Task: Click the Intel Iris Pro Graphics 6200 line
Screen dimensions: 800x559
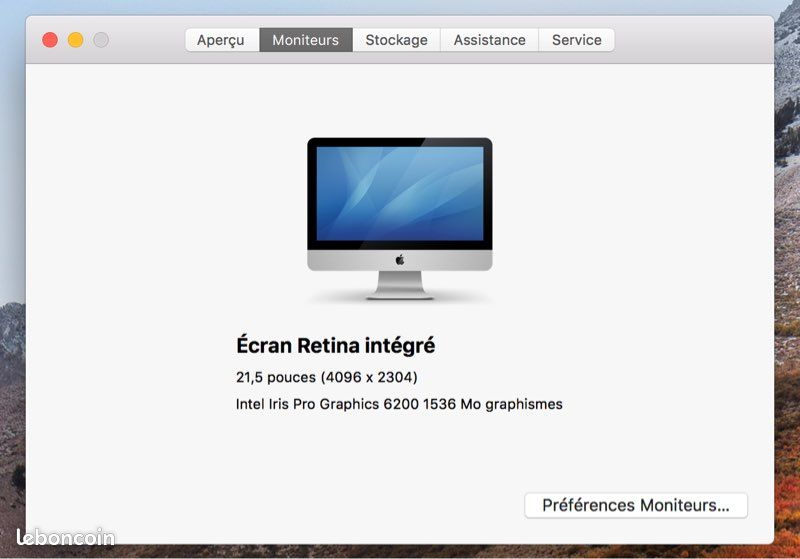Action: [399, 404]
